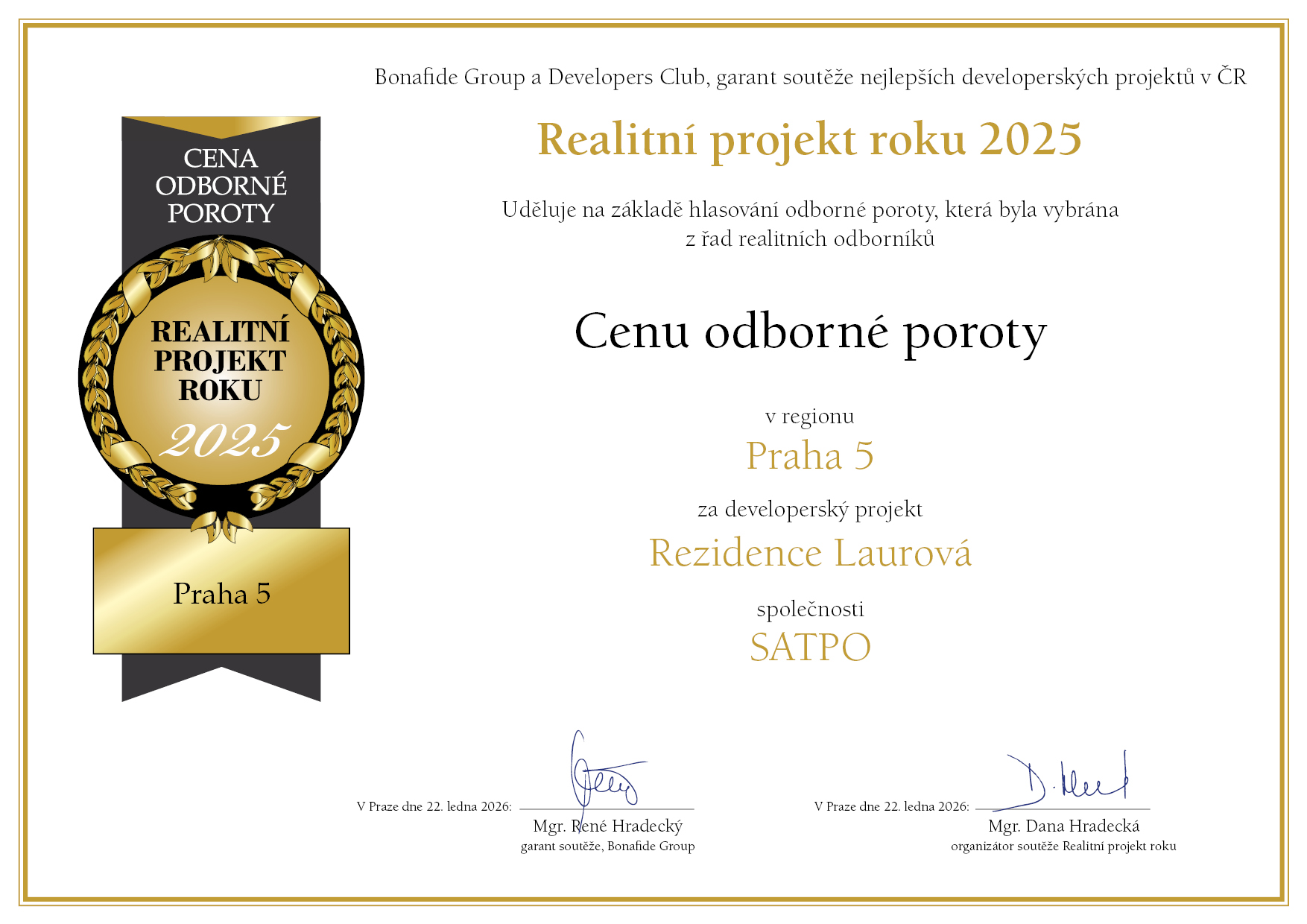Select the 'SATPO' company name
This screenshot has height=924, width=1307.
coord(810,647)
